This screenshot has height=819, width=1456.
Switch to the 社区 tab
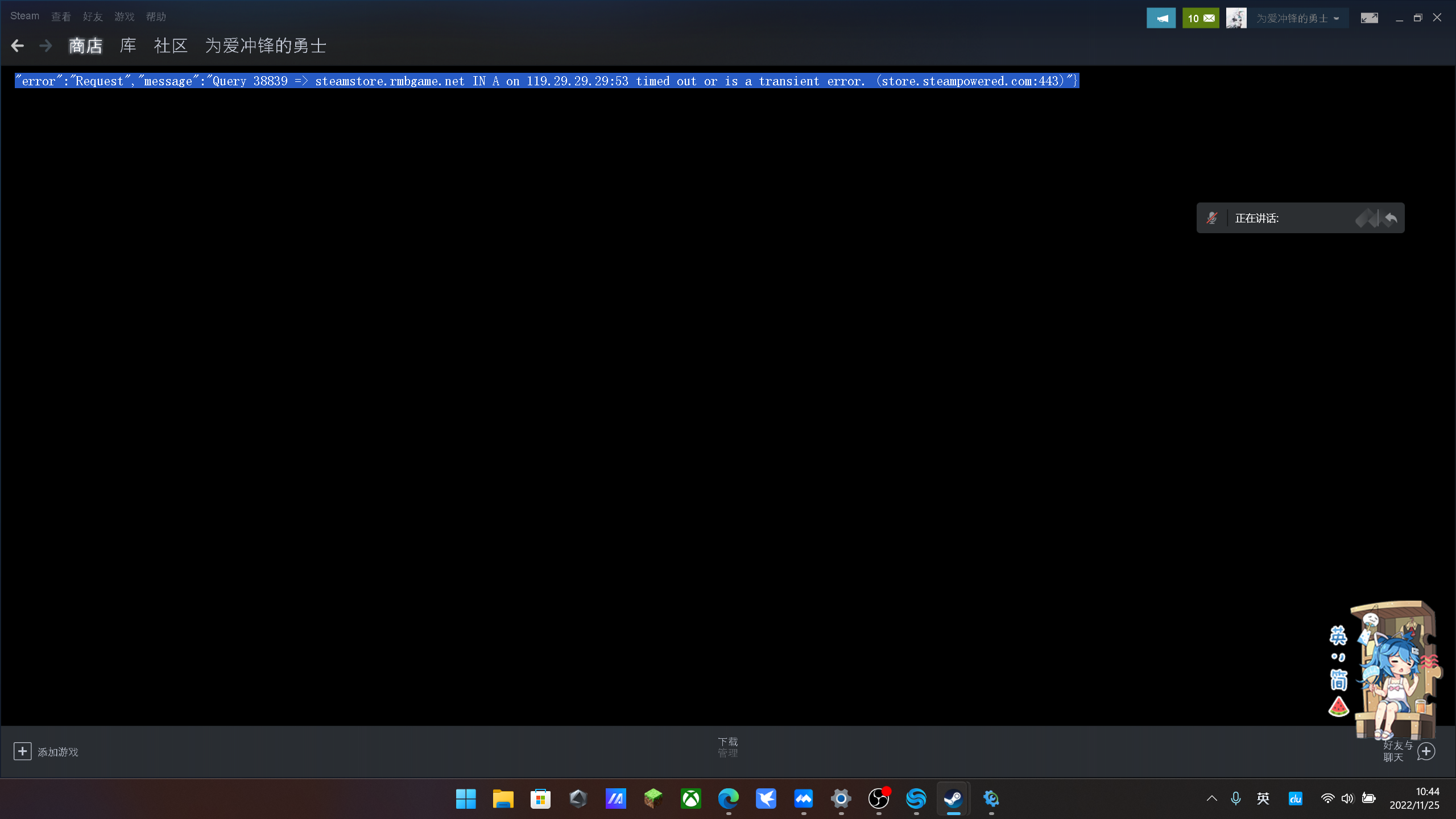pyautogui.click(x=171, y=45)
